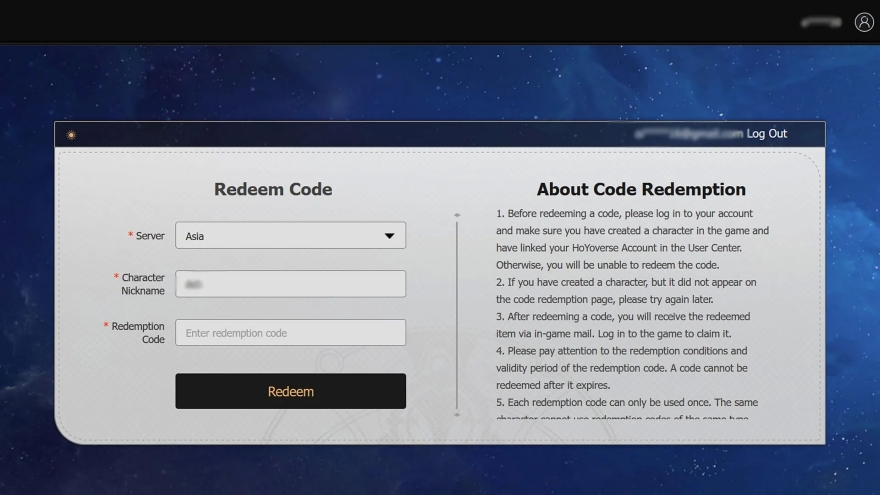The image size is (880, 495).
Task: Click the About Code Redemption heading
Action: [641, 189]
